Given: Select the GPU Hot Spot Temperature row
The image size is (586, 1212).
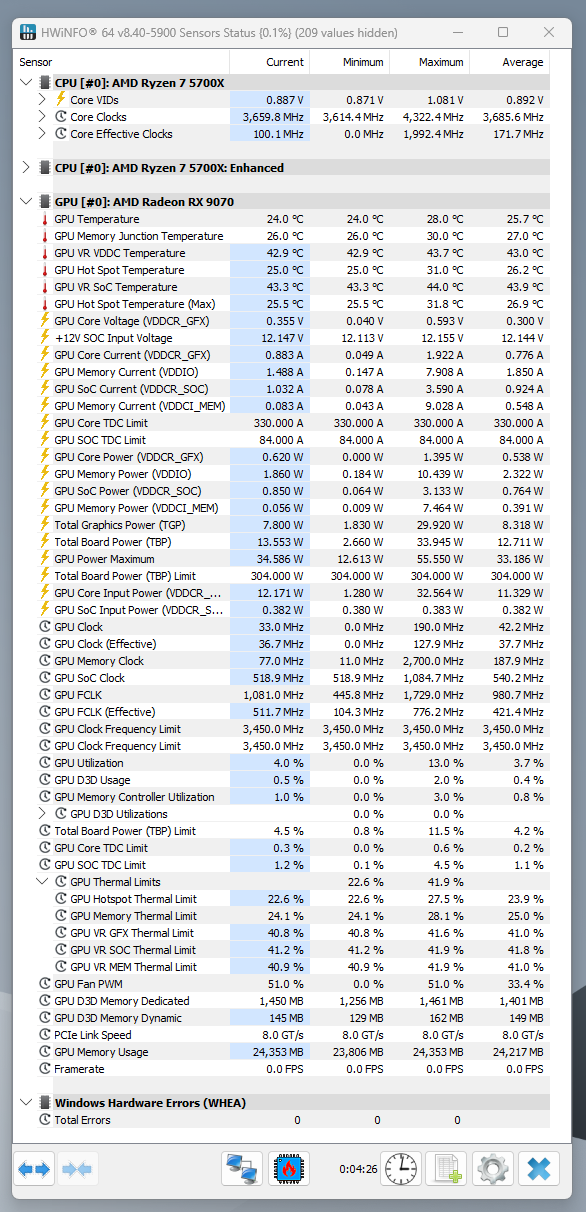Looking at the screenshot, I should click(x=282, y=270).
